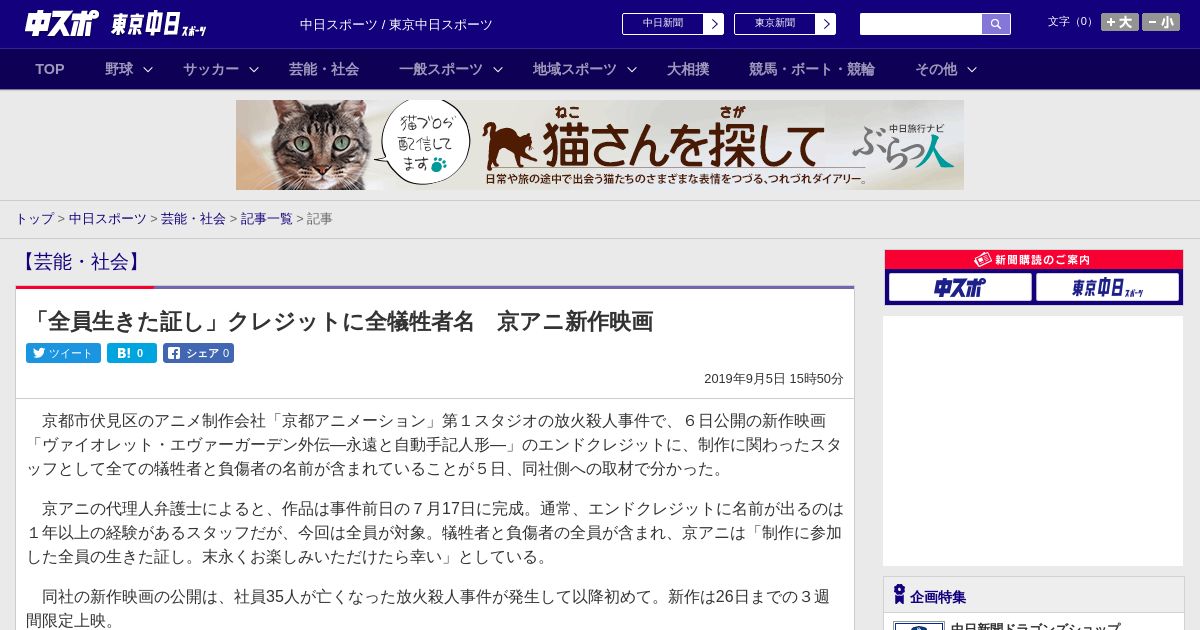The width and height of the screenshot is (1200, 630).
Task: Go to トップ in breadcrumb
Action: point(34,218)
